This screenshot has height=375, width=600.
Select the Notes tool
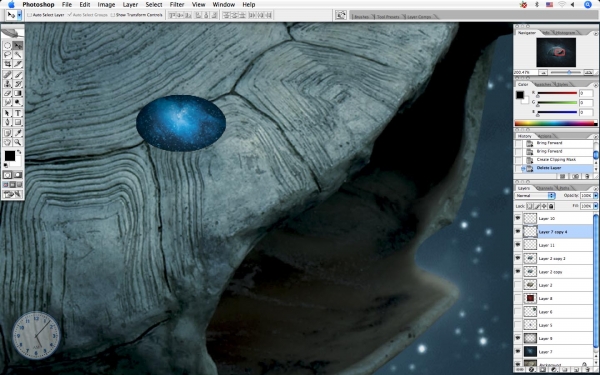(x=7, y=133)
